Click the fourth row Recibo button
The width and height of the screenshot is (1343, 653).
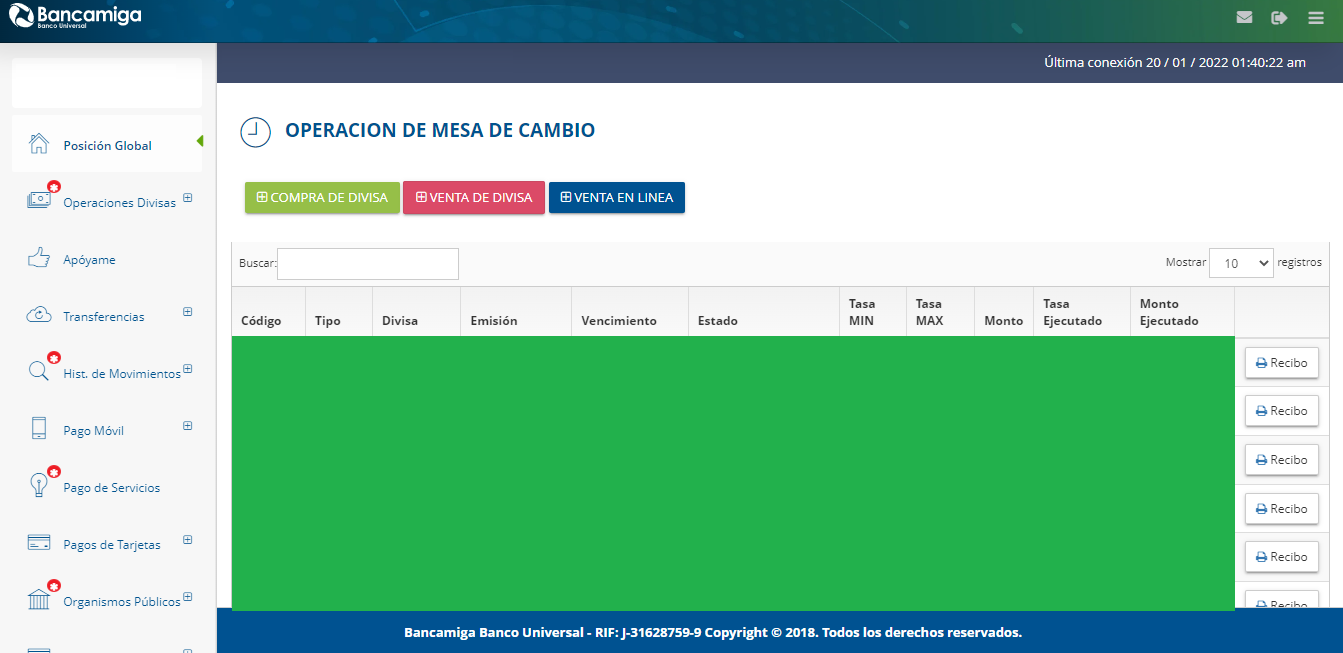point(1282,509)
